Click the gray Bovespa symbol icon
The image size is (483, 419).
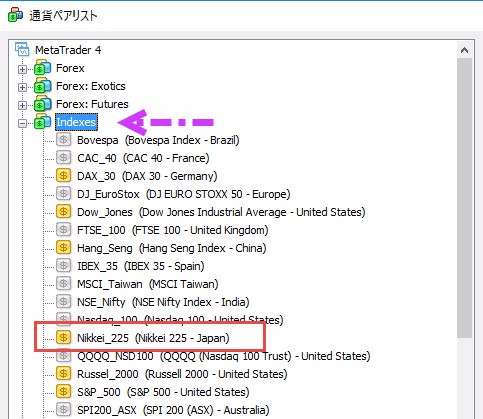pos(63,140)
